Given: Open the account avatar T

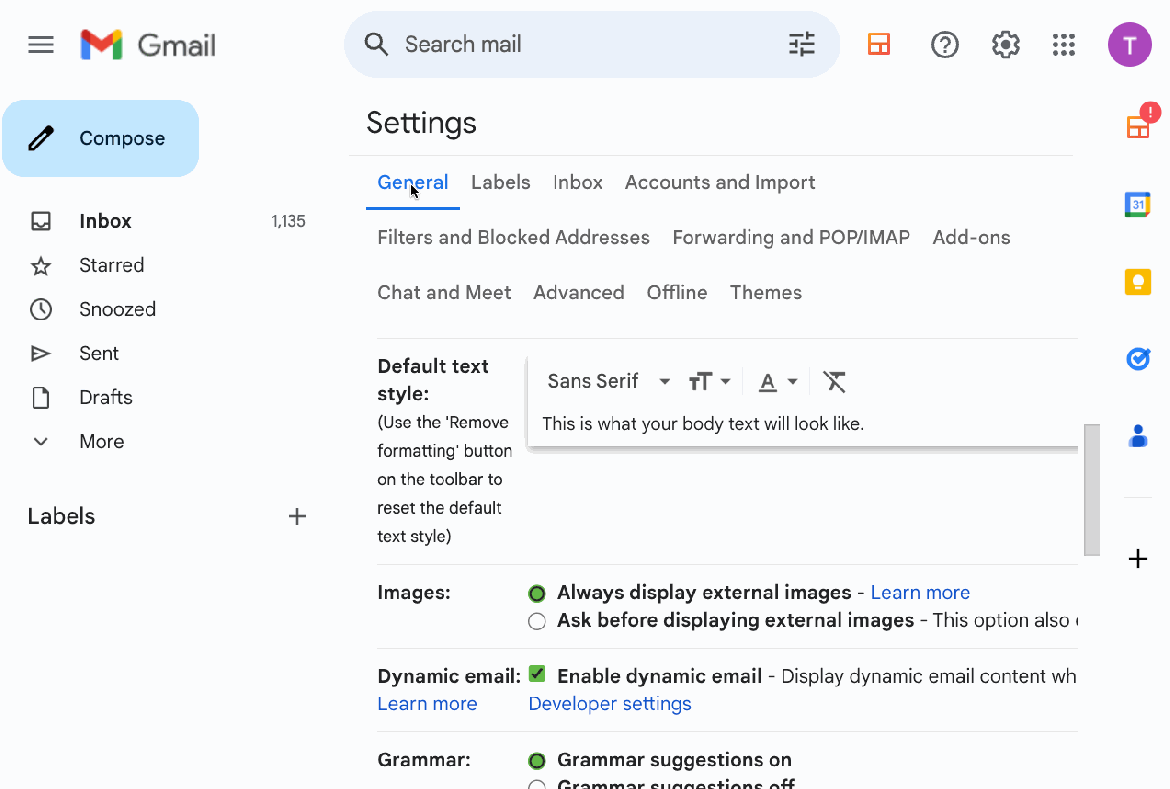Looking at the screenshot, I should pos(1130,45).
